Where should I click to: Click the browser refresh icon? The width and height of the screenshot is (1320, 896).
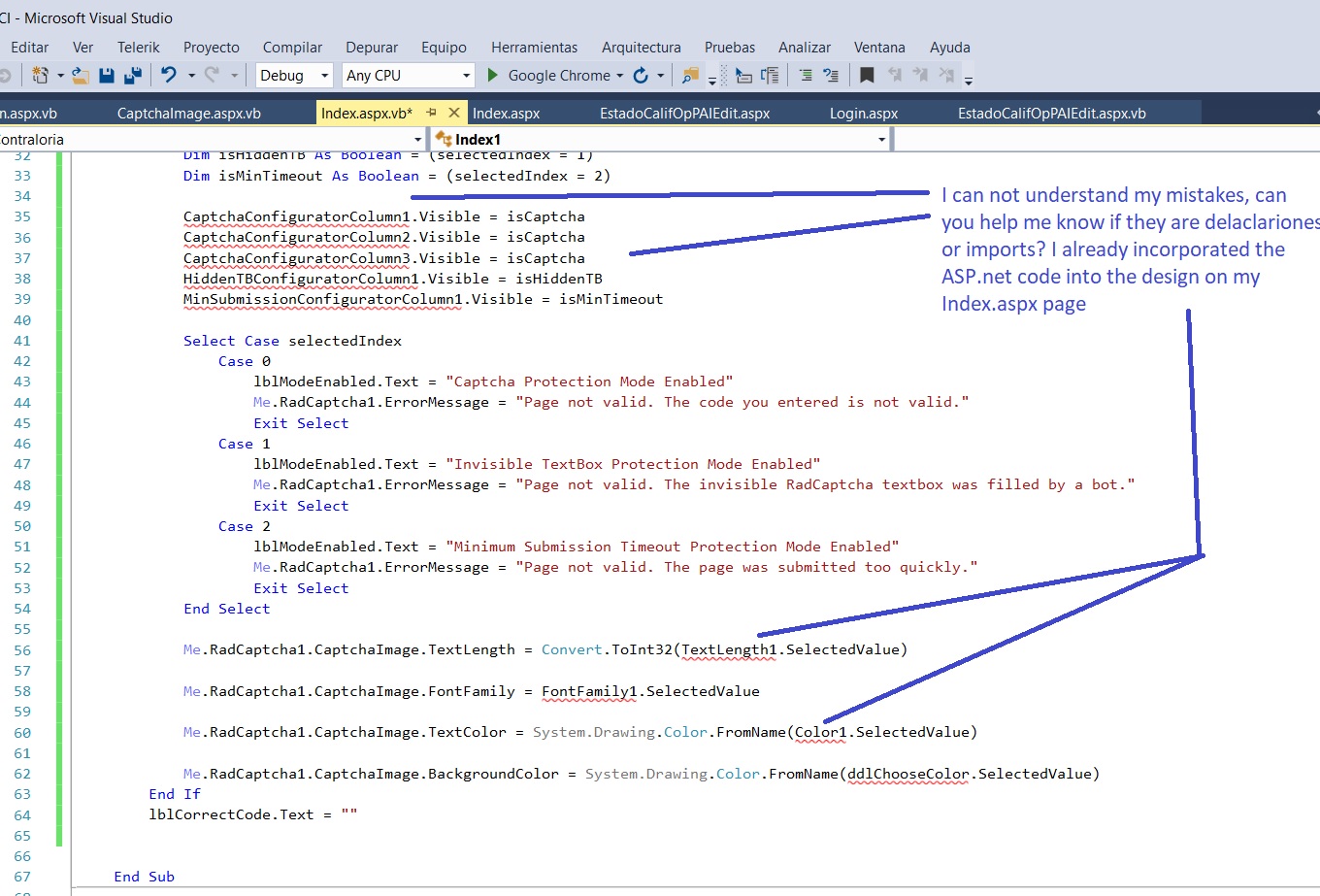pyautogui.click(x=641, y=75)
